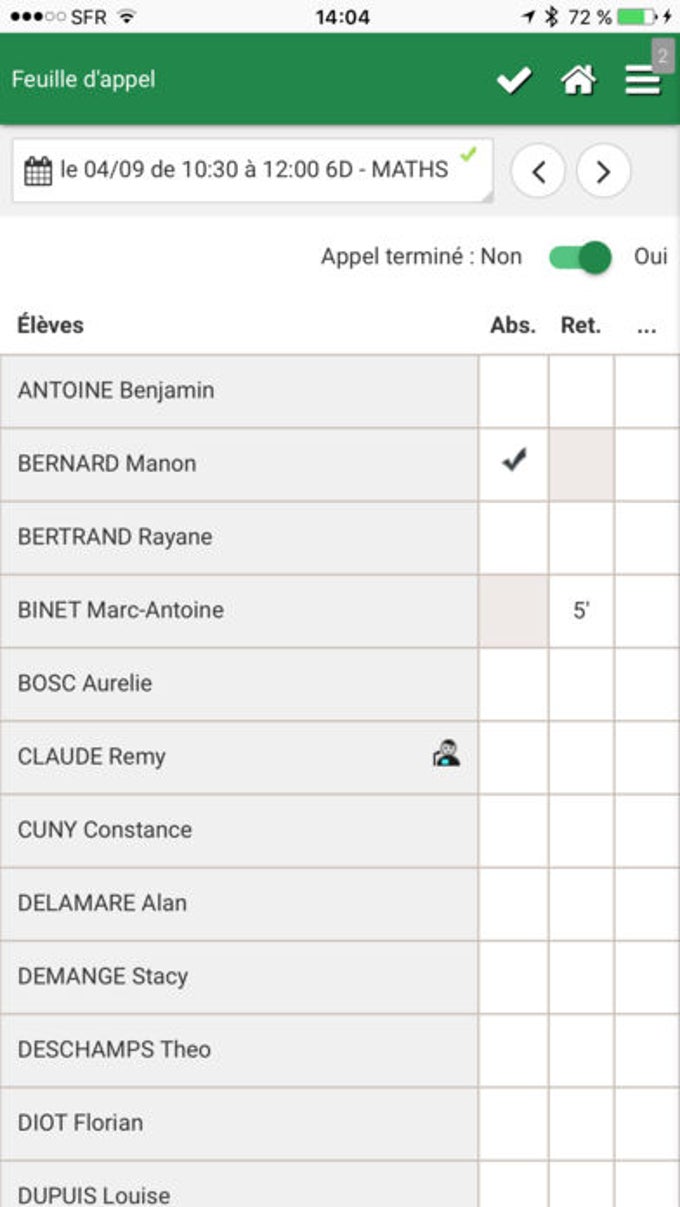Click the small grey badge showing 2

coord(663,55)
